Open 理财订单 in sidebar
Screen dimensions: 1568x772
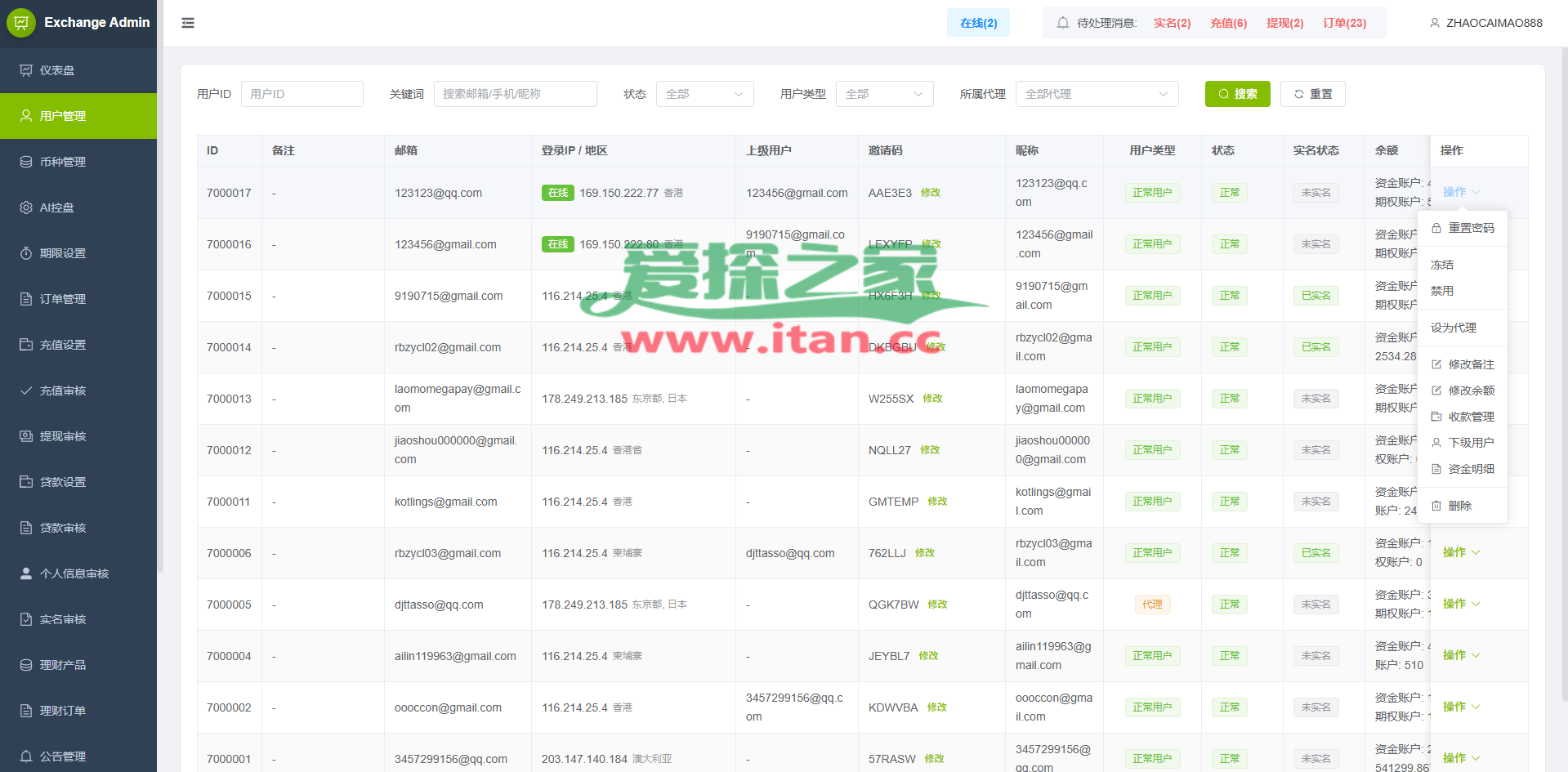(x=78, y=711)
